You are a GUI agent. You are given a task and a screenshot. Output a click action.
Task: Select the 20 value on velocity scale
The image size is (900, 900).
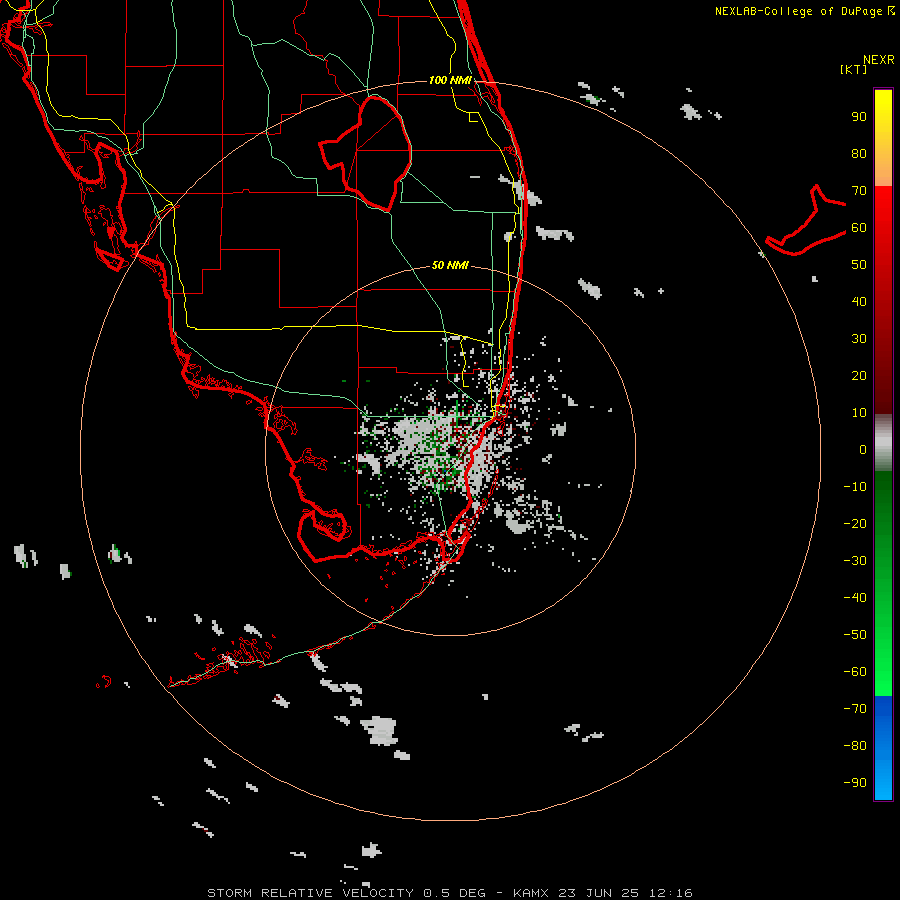(x=859, y=376)
